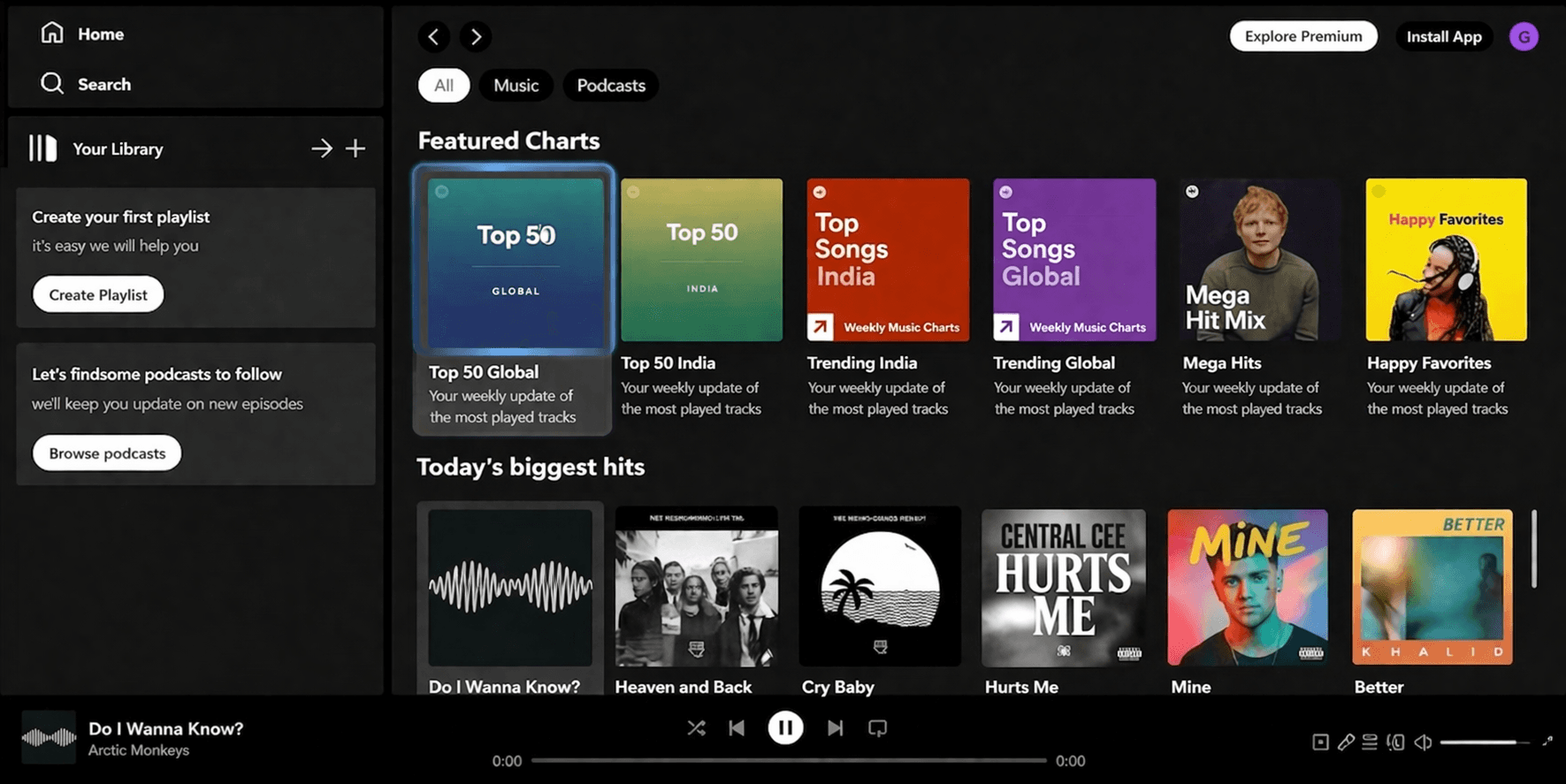
Task: Navigate back with the left chevron
Action: (433, 36)
